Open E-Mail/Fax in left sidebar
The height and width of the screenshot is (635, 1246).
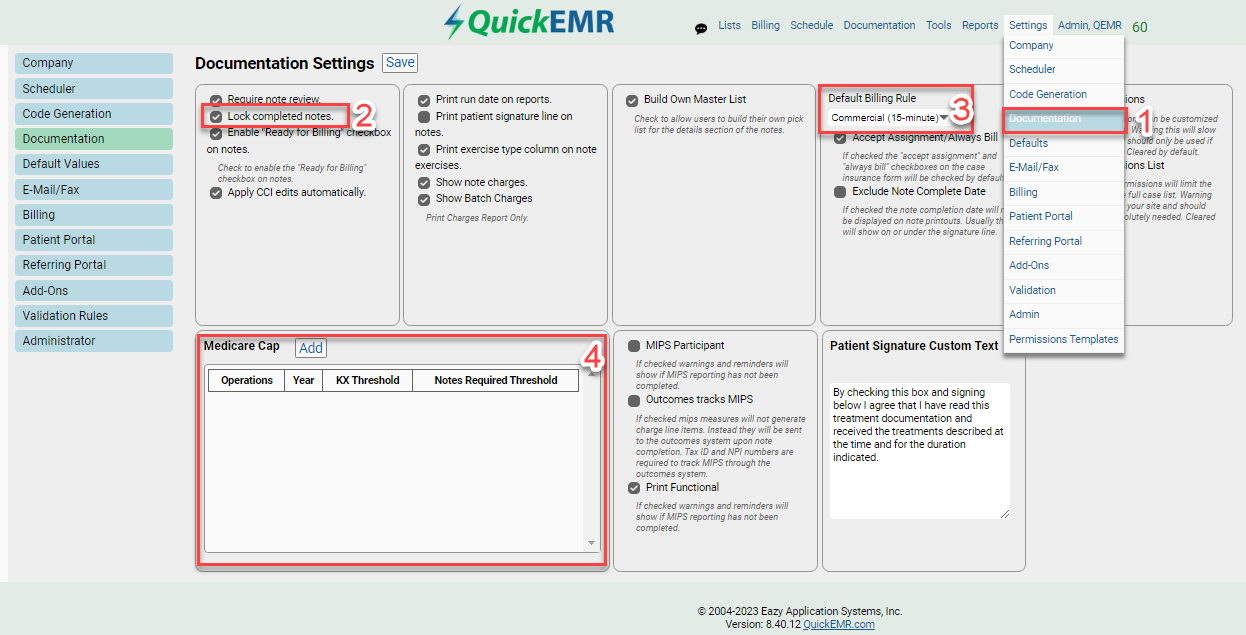point(94,189)
